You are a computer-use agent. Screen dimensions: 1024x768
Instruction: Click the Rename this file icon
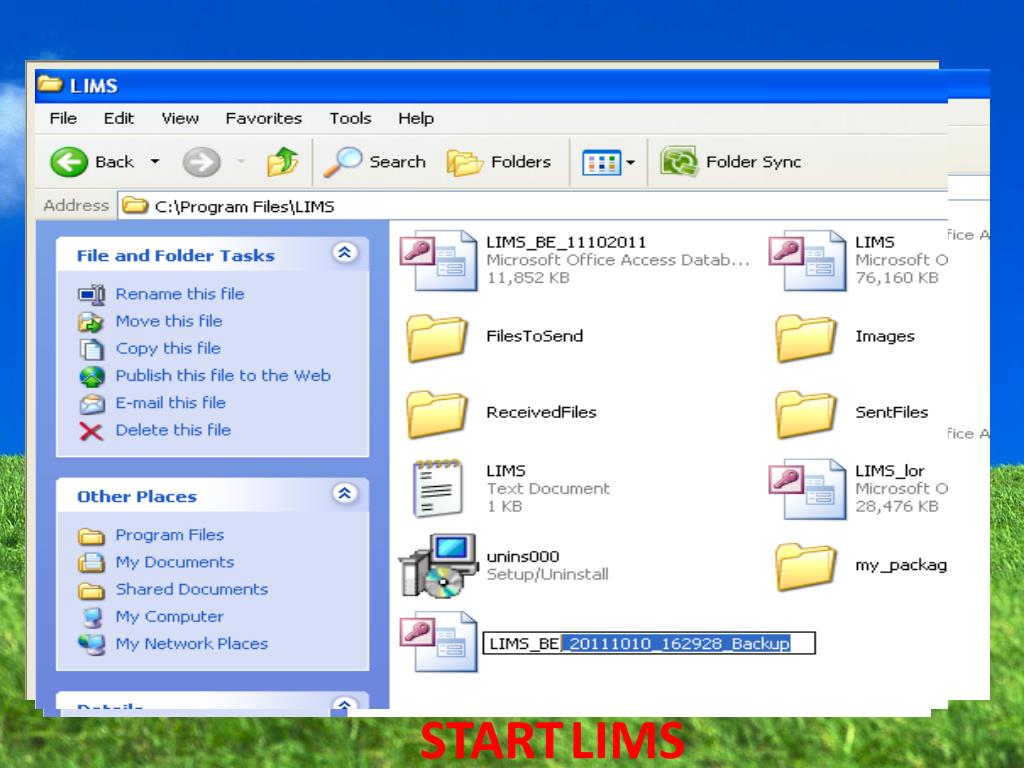(91, 295)
